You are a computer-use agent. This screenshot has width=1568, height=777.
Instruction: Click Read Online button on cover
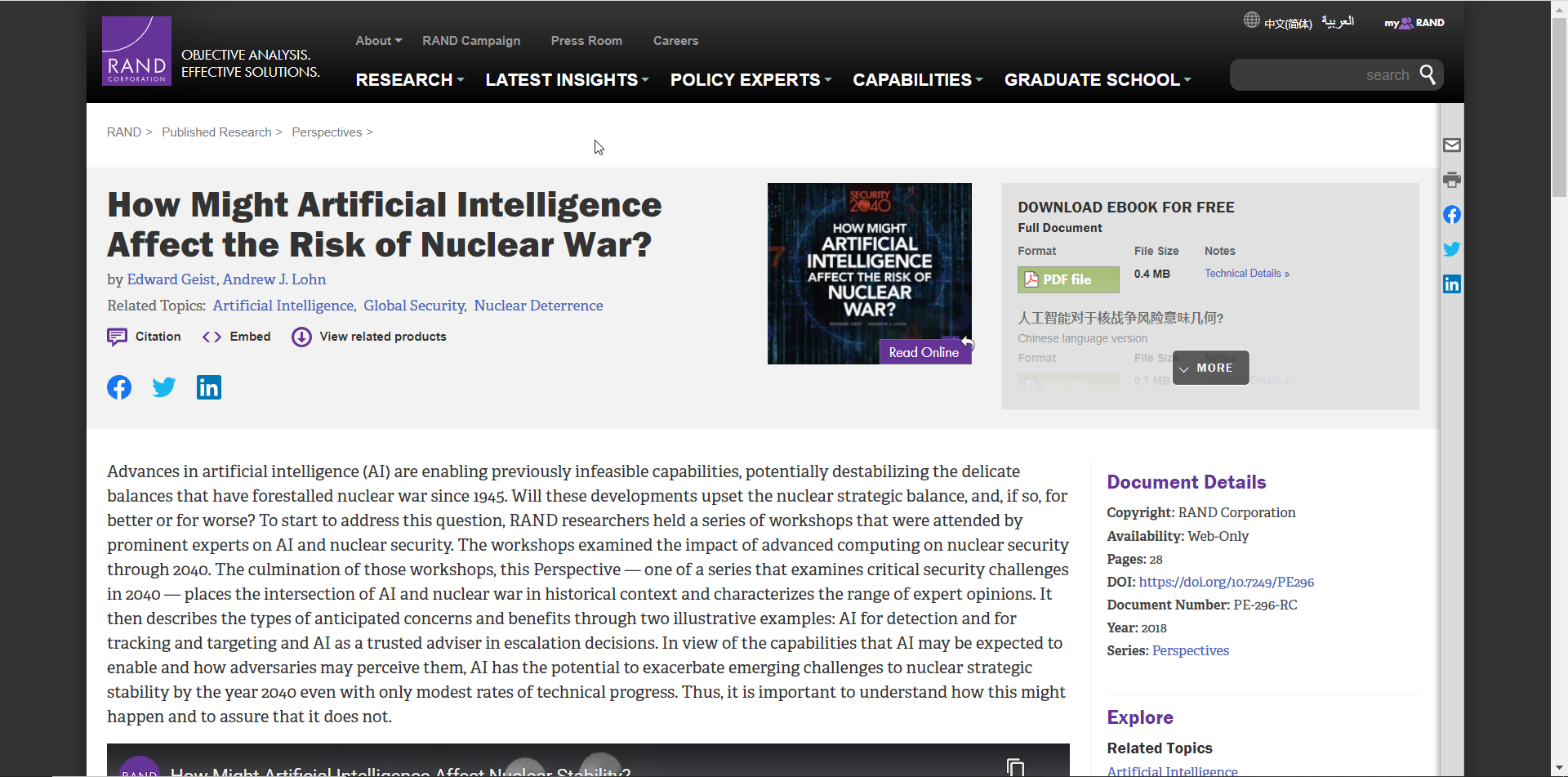(924, 352)
